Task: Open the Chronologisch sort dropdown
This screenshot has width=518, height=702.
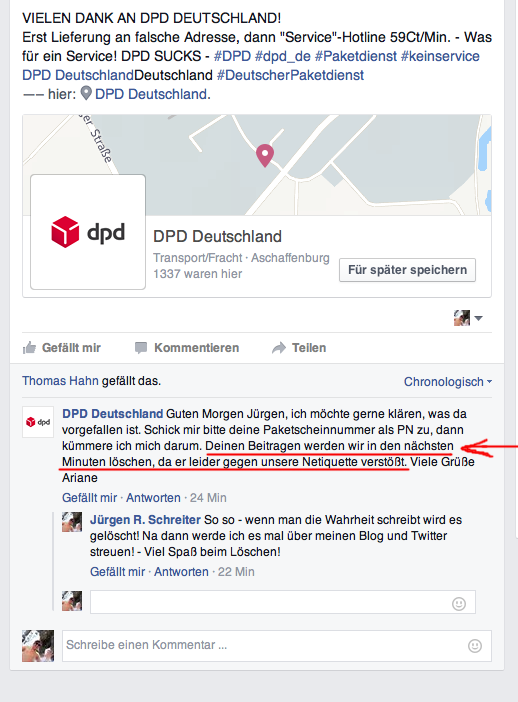Action: [x=448, y=382]
